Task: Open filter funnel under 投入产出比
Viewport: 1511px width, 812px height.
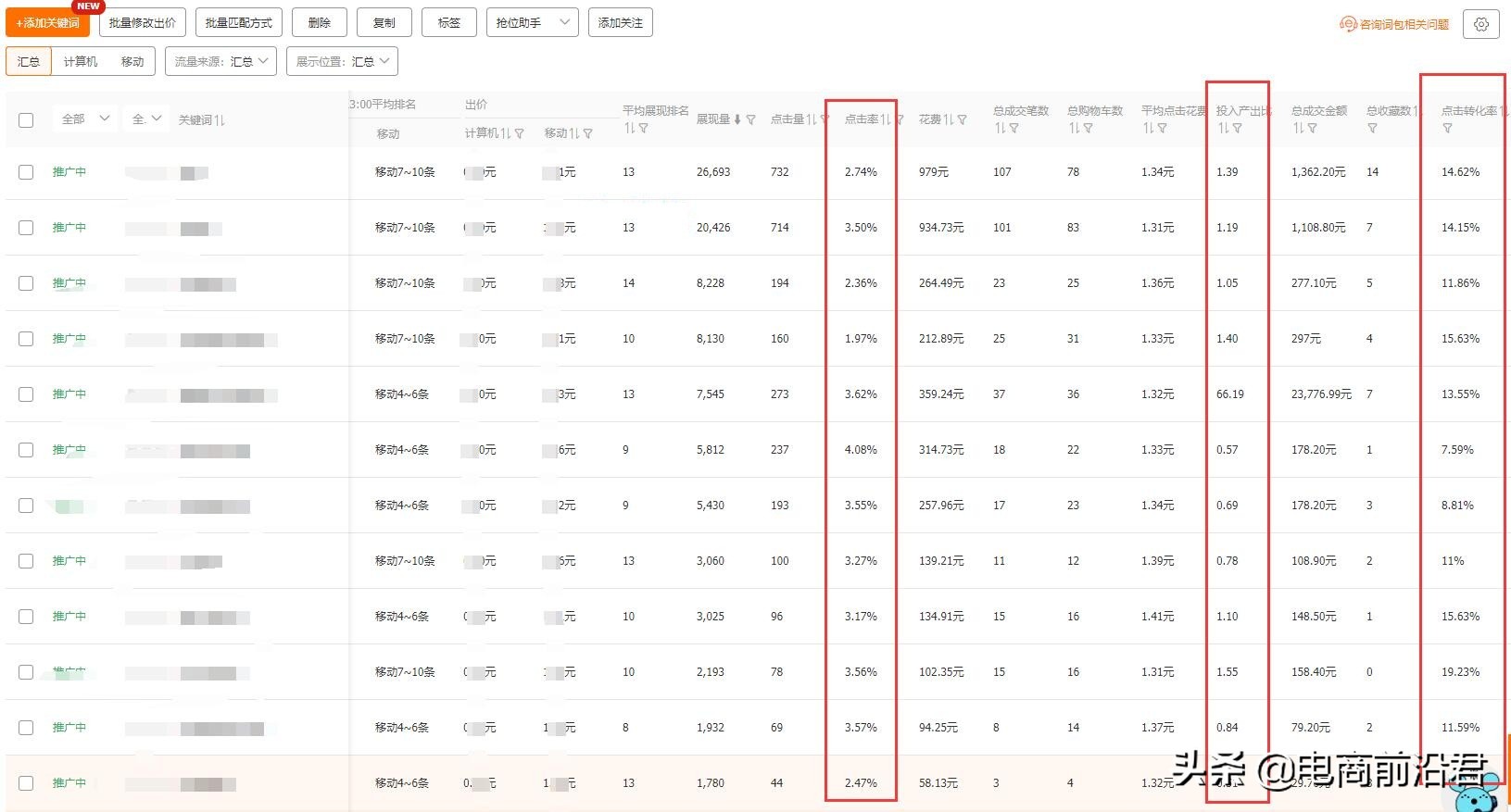Action: click(x=1237, y=129)
